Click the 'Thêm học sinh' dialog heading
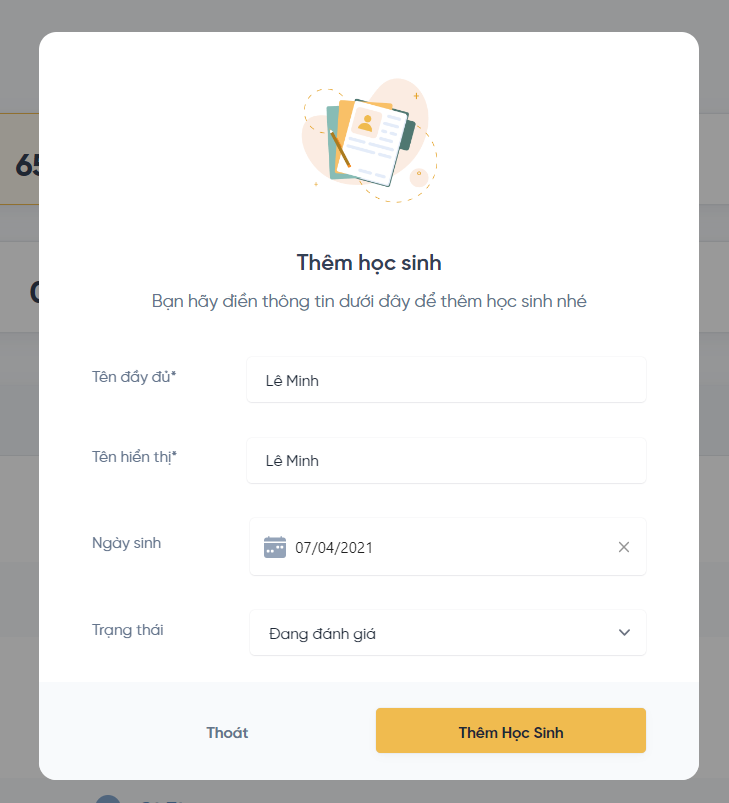This screenshot has width=729, height=803. [x=369, y=263]
